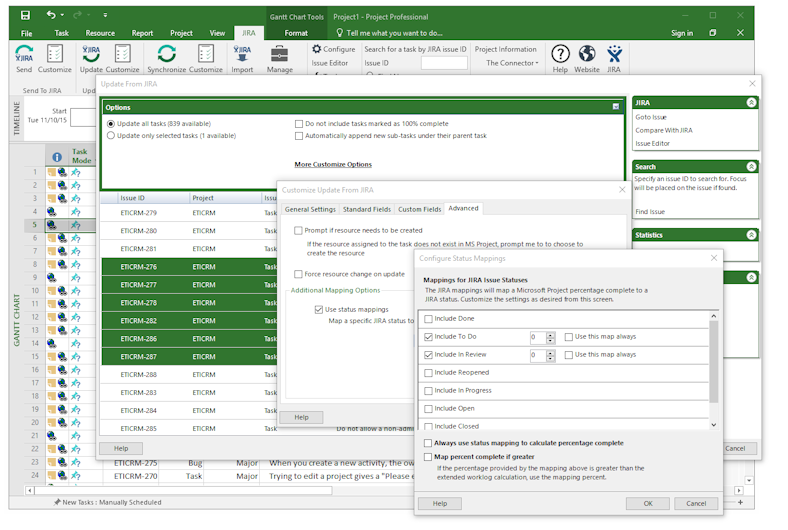Check Include Done status
This screenshot has width=788, height=530.
pos(428,319)
